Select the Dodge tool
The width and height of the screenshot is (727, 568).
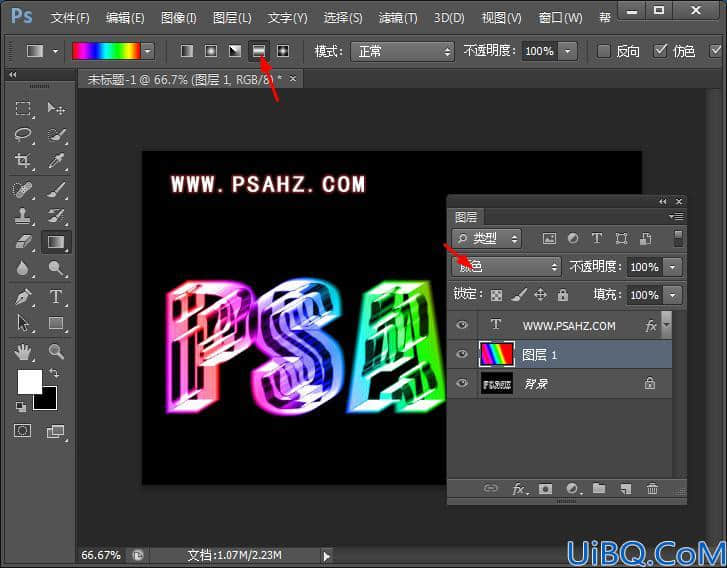56,268
